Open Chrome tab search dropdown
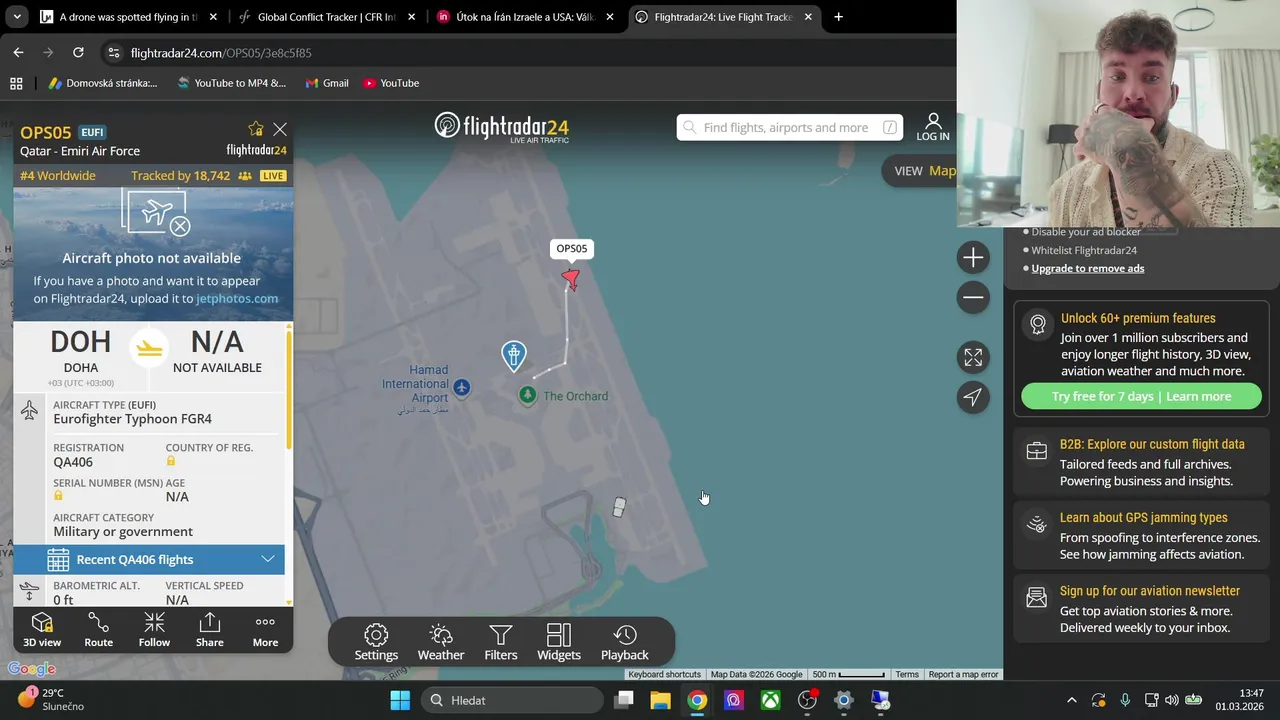This screenshot has width=1280, height=720. click(17, 17)
